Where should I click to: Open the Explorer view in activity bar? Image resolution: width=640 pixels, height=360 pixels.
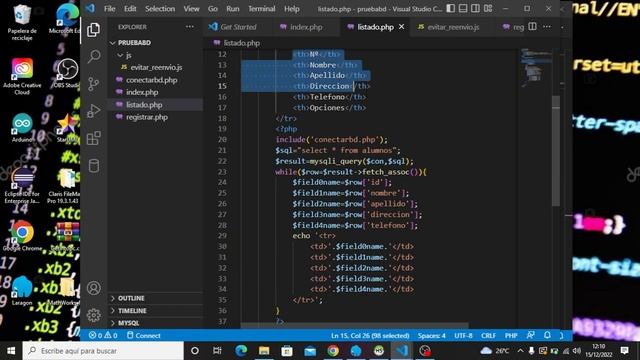[x=93, y=29]
